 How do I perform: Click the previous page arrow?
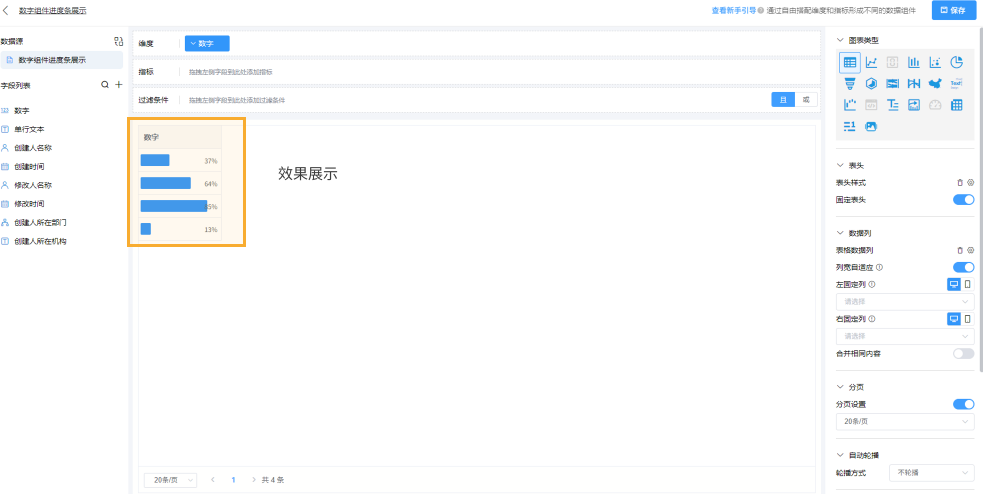pyautogui.click(x=213, y=480)
